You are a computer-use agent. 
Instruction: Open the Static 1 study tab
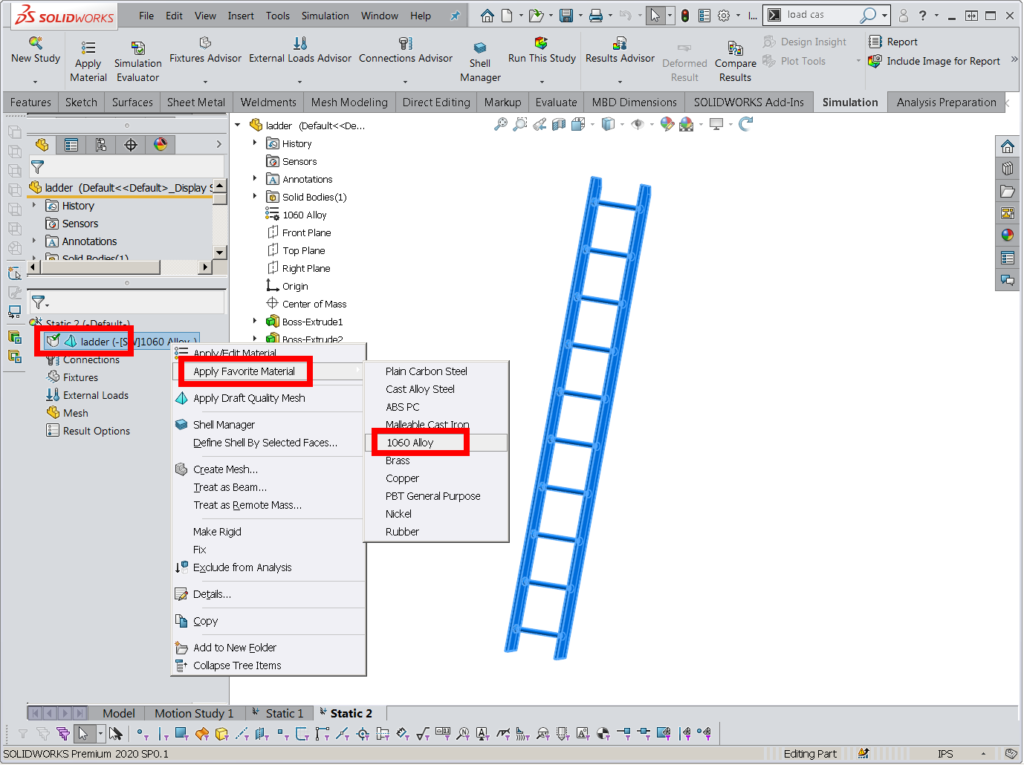pyautogui.click(x=279, y=713)
